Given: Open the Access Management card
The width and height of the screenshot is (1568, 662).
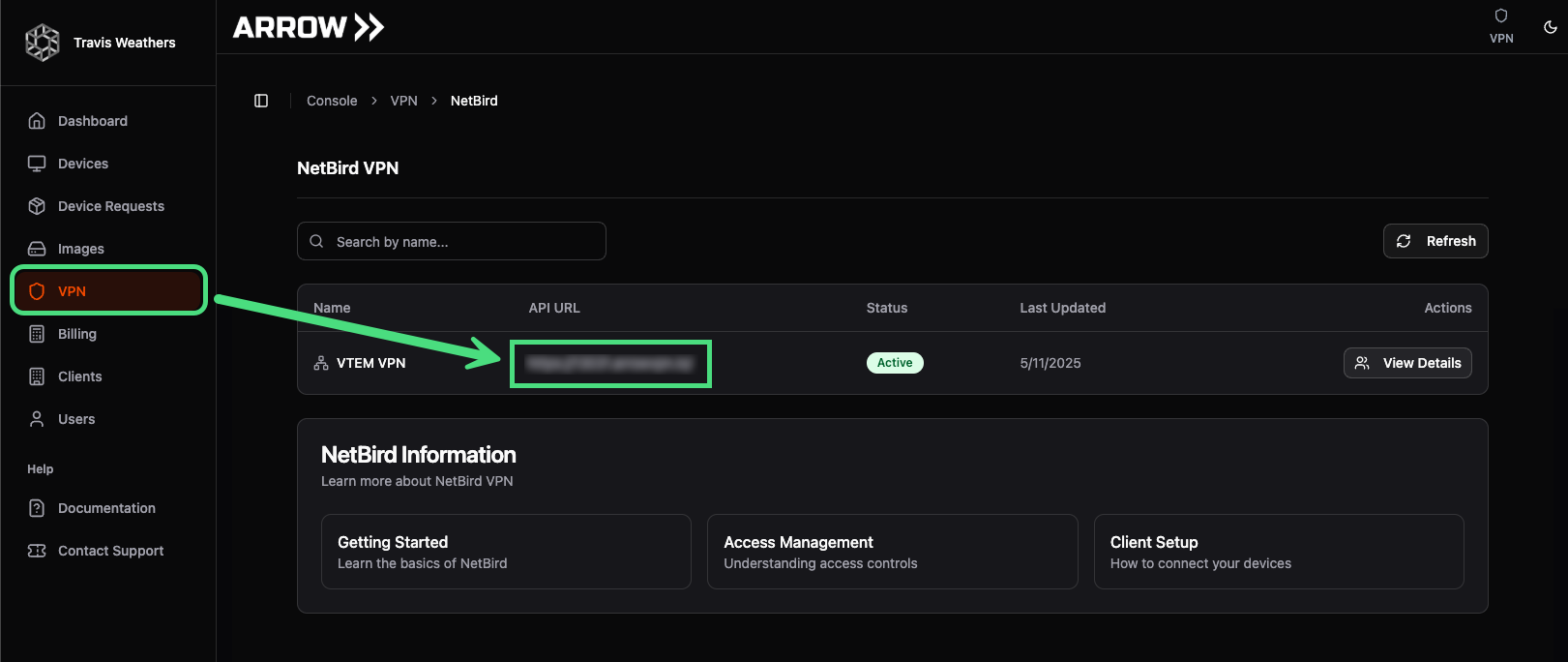Looking at the screenshot, I should (893, 552).
